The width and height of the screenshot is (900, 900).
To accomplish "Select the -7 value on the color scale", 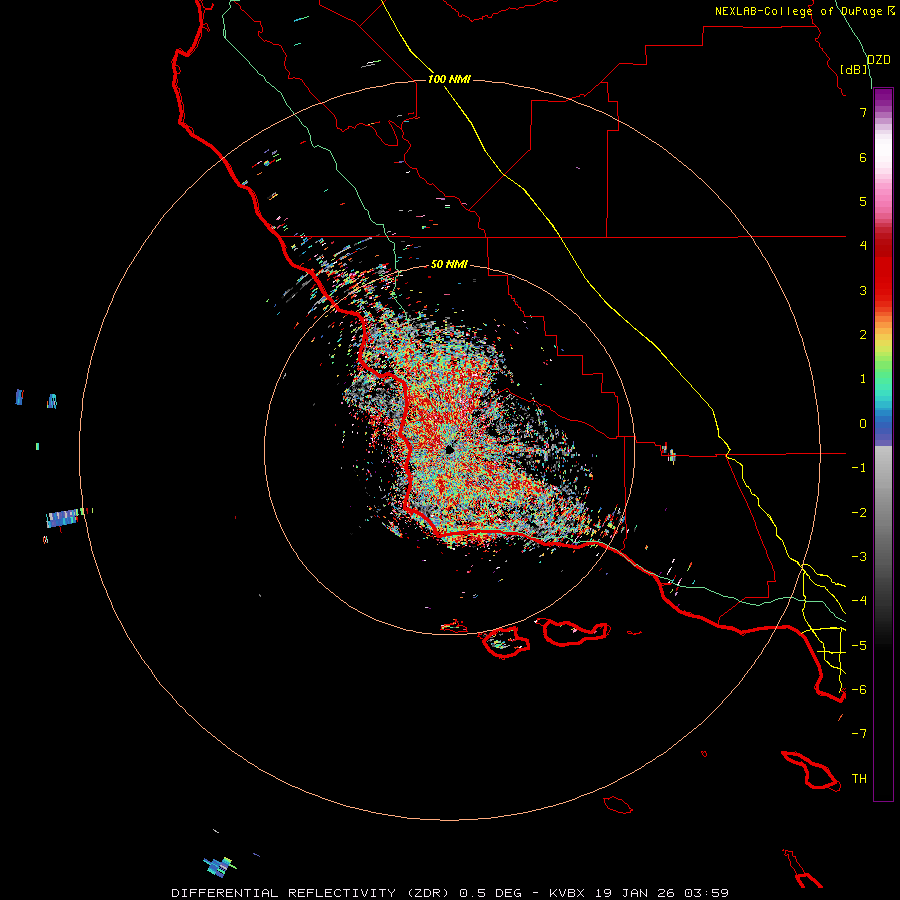I will tap(859, 734).
